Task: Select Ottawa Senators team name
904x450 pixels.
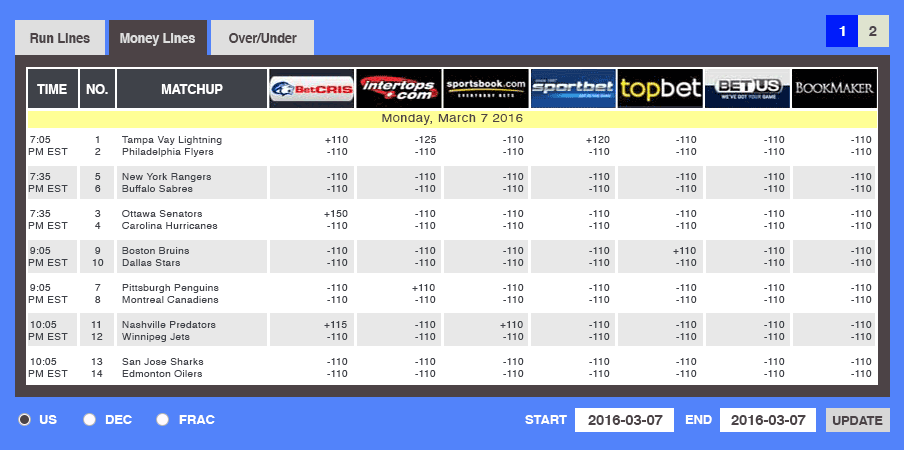Action: point(162,214)
